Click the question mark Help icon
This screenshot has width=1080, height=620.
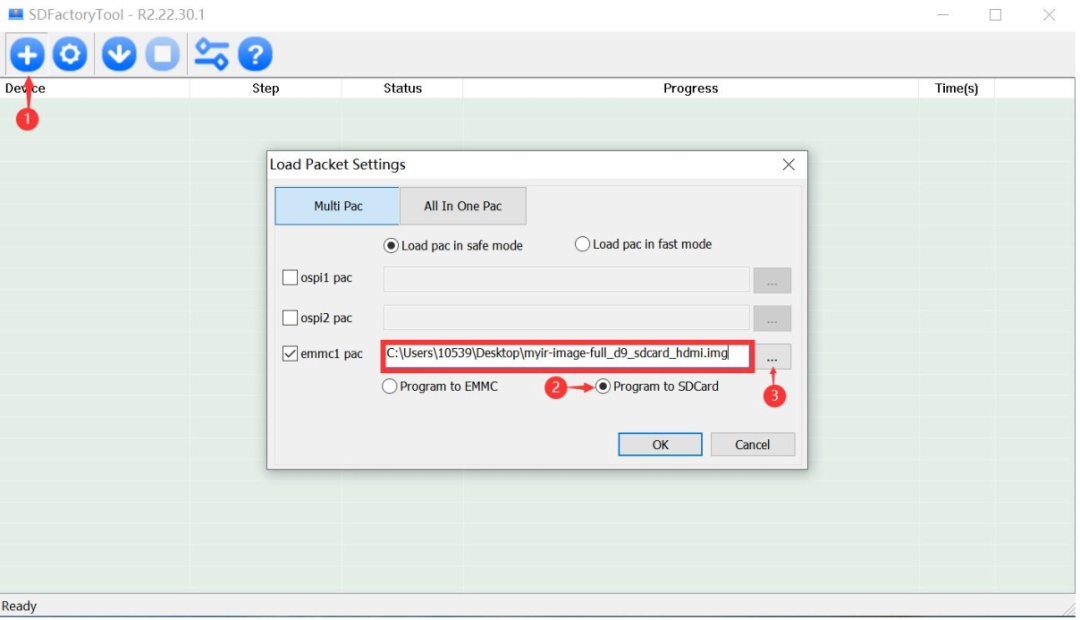coord(255,54)
